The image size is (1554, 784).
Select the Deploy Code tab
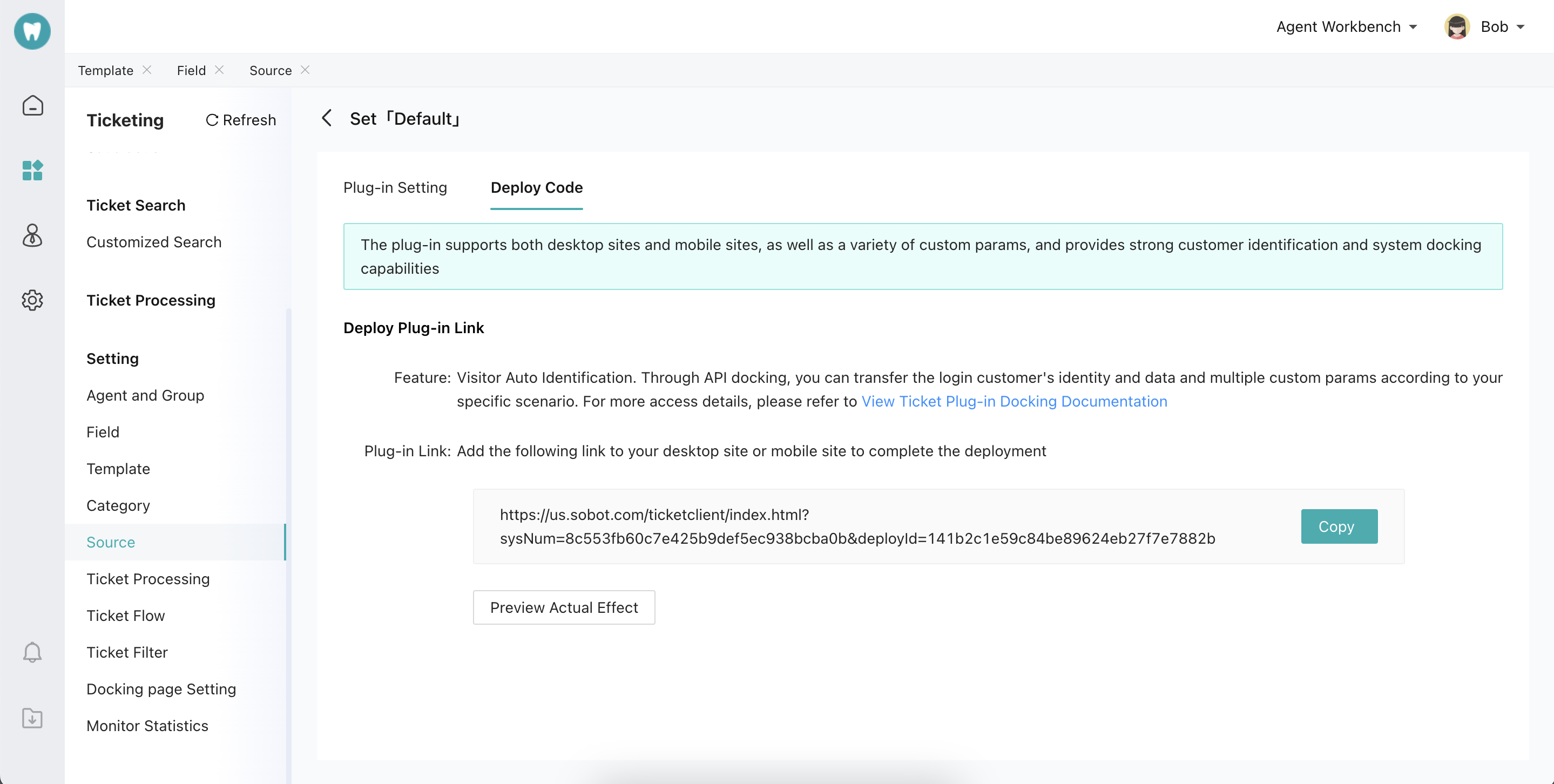pyautogui.click(x=536, y=187)
